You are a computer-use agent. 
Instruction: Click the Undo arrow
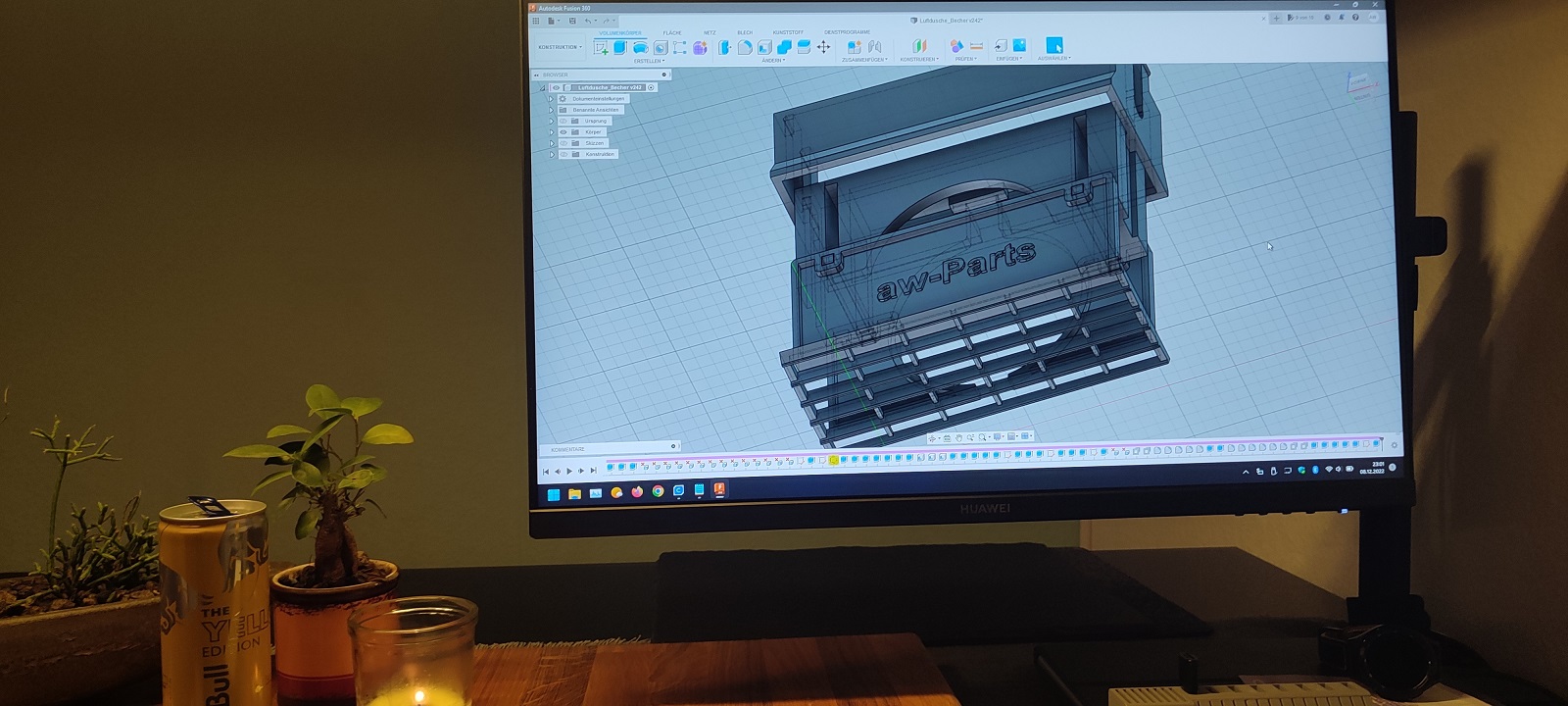pos(588,21)
